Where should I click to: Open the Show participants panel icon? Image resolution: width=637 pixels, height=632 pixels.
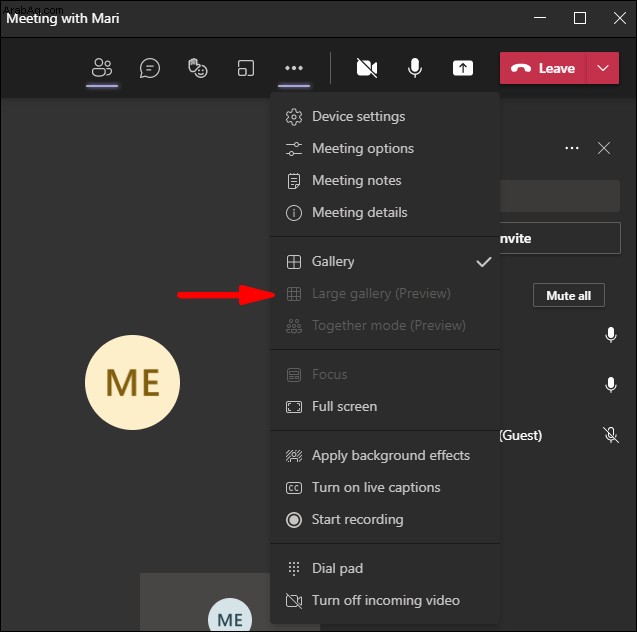[x=102, y=68]
